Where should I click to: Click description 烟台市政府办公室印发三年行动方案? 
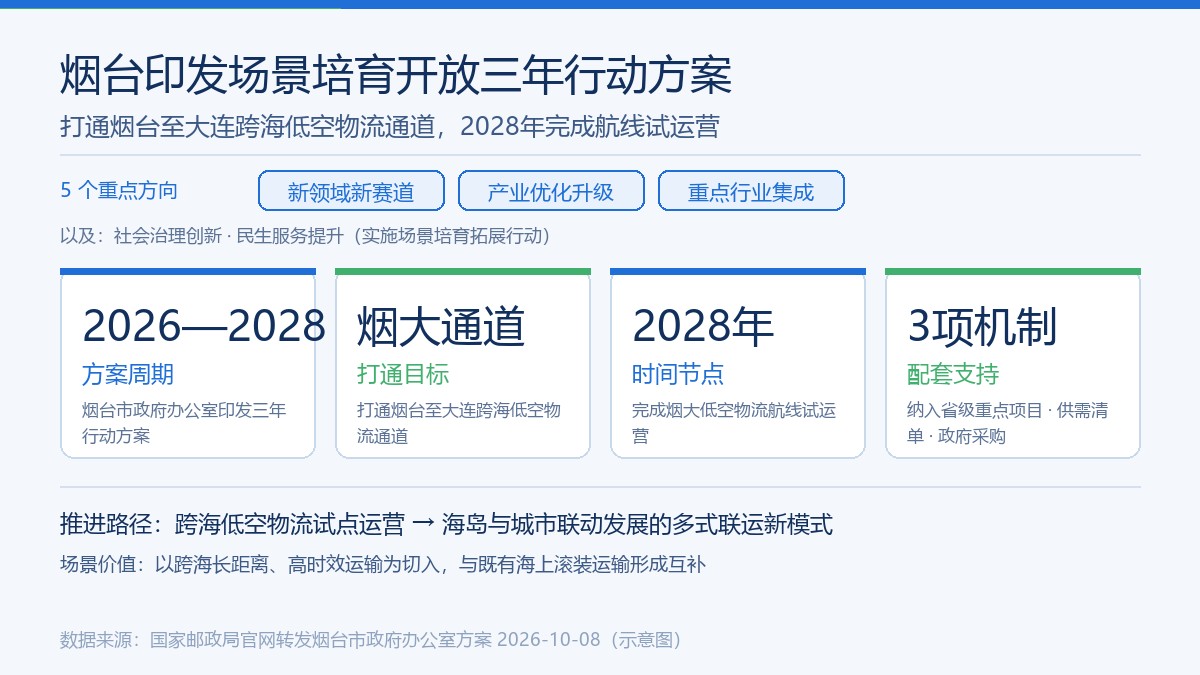pyautogui.click(x=184, y=423)
